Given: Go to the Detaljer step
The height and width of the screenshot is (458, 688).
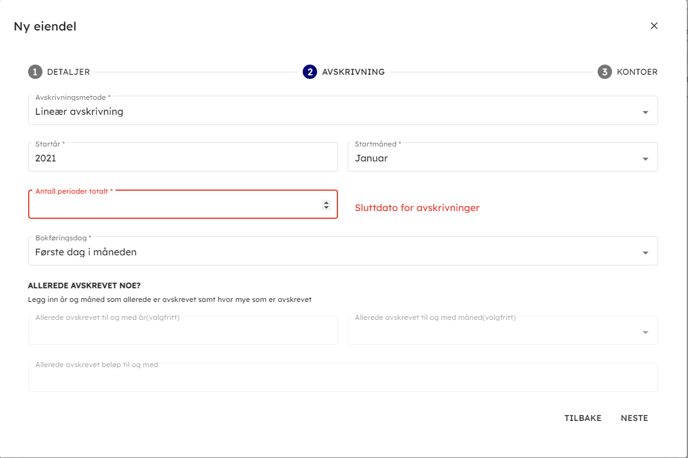Looking at the screenshot, I should (68, 72).
